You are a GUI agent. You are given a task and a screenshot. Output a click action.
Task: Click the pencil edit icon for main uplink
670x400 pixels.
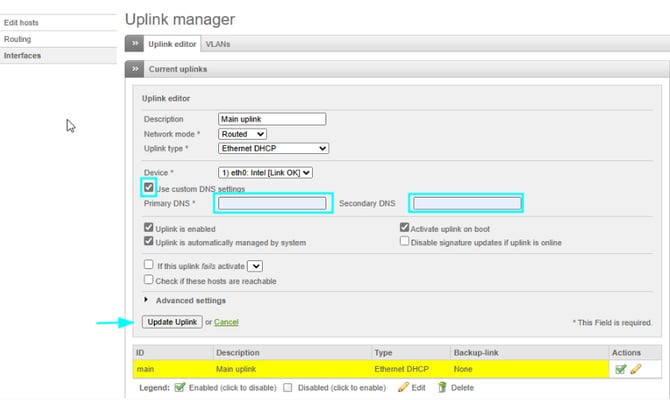636,369
